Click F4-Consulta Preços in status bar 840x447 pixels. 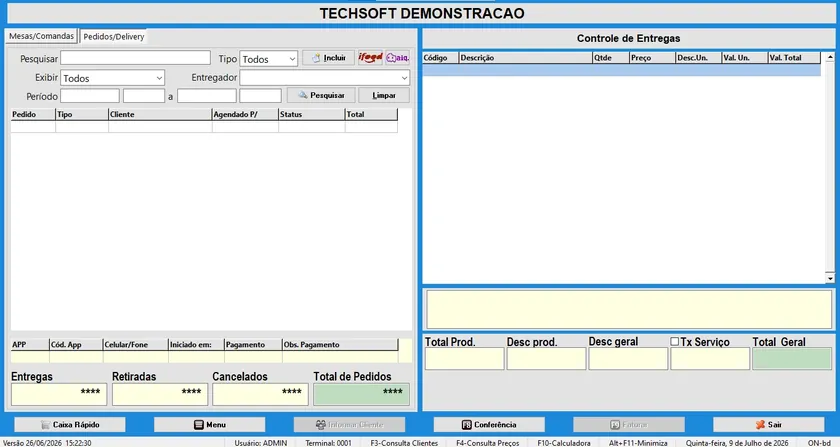(x=488, y=443)
